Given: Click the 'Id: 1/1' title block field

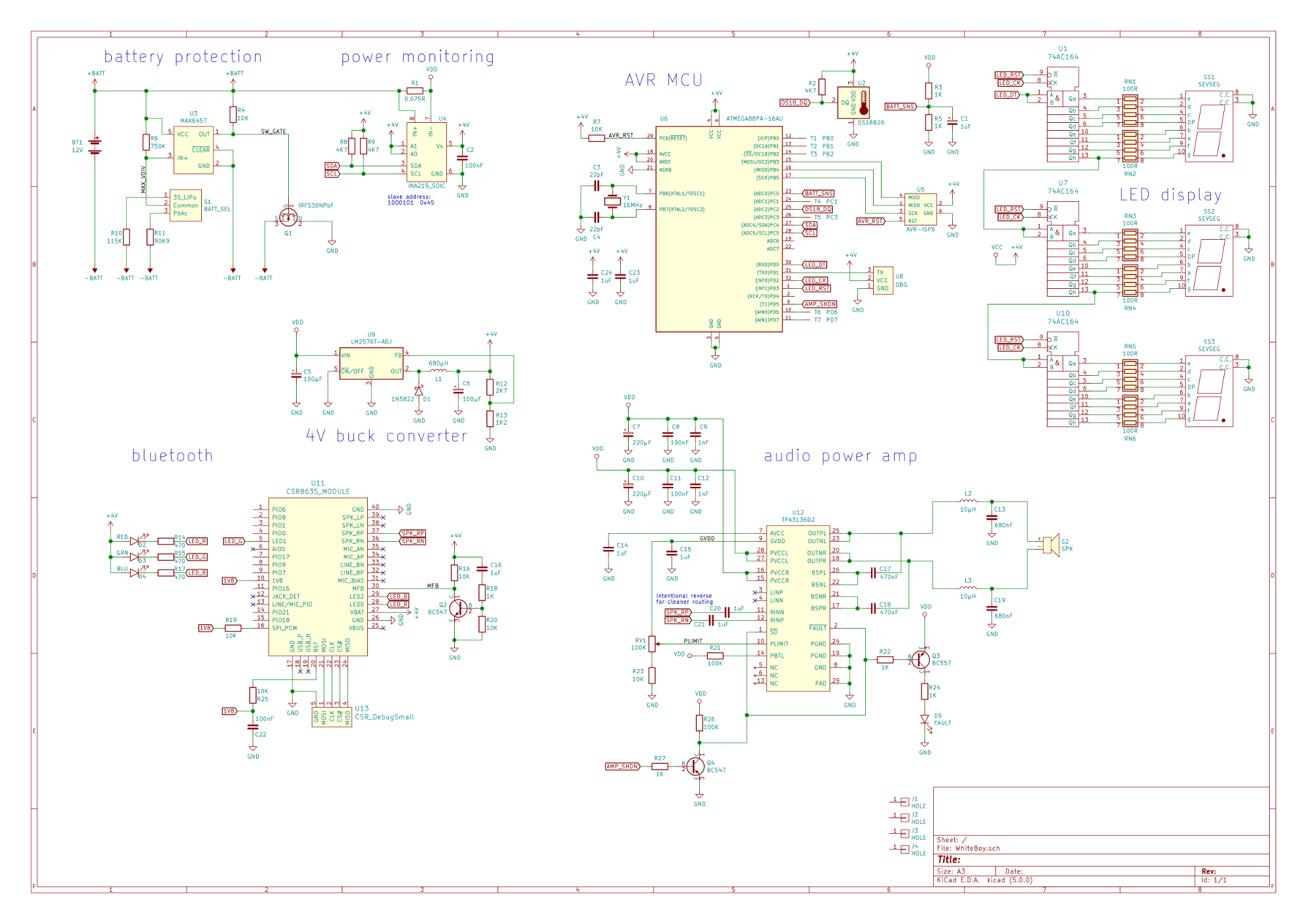Looking at the screenshot, I should 1214,880.
